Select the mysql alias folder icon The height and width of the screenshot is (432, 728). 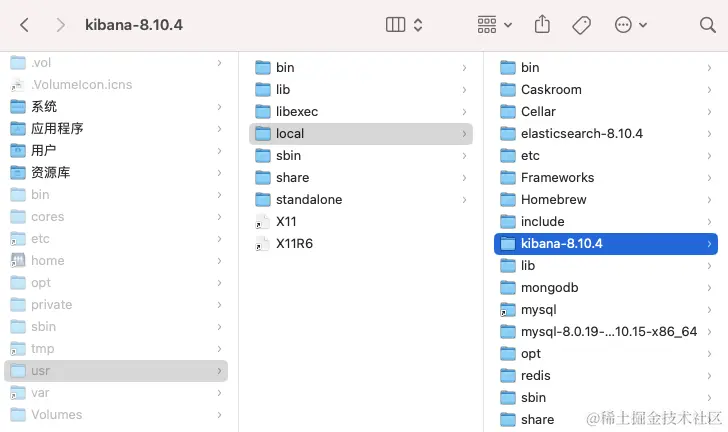point(508,310)
